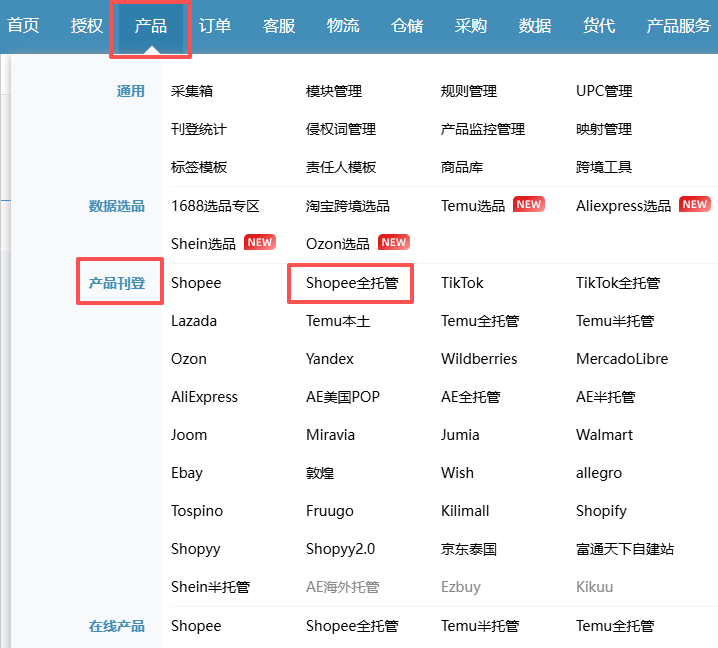The height and width of the screenshot is (648, 718).
Task: Open 跨境工具 menu entry
Action: click(604, 167)
